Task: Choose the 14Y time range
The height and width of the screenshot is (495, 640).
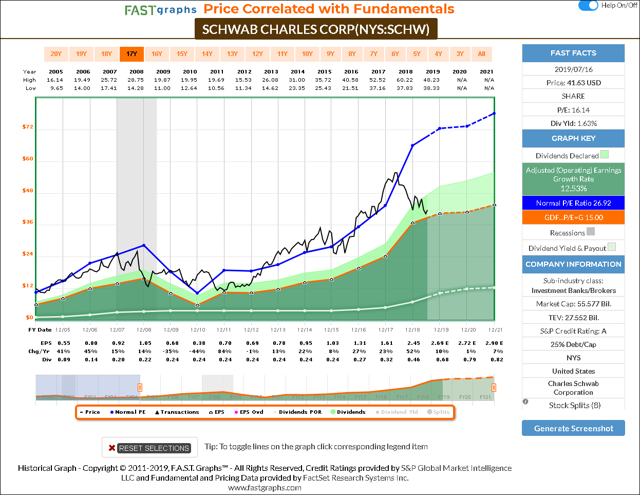Action: (x=207, y=54)
